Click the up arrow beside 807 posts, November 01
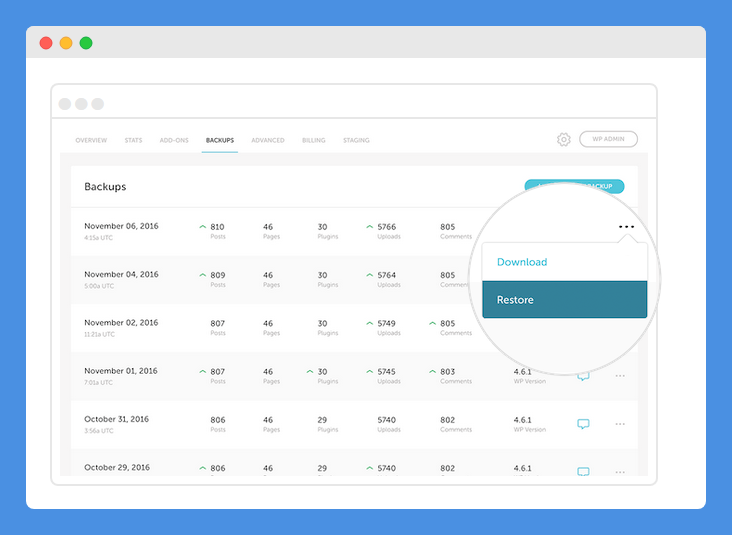 tap(203, 372)
